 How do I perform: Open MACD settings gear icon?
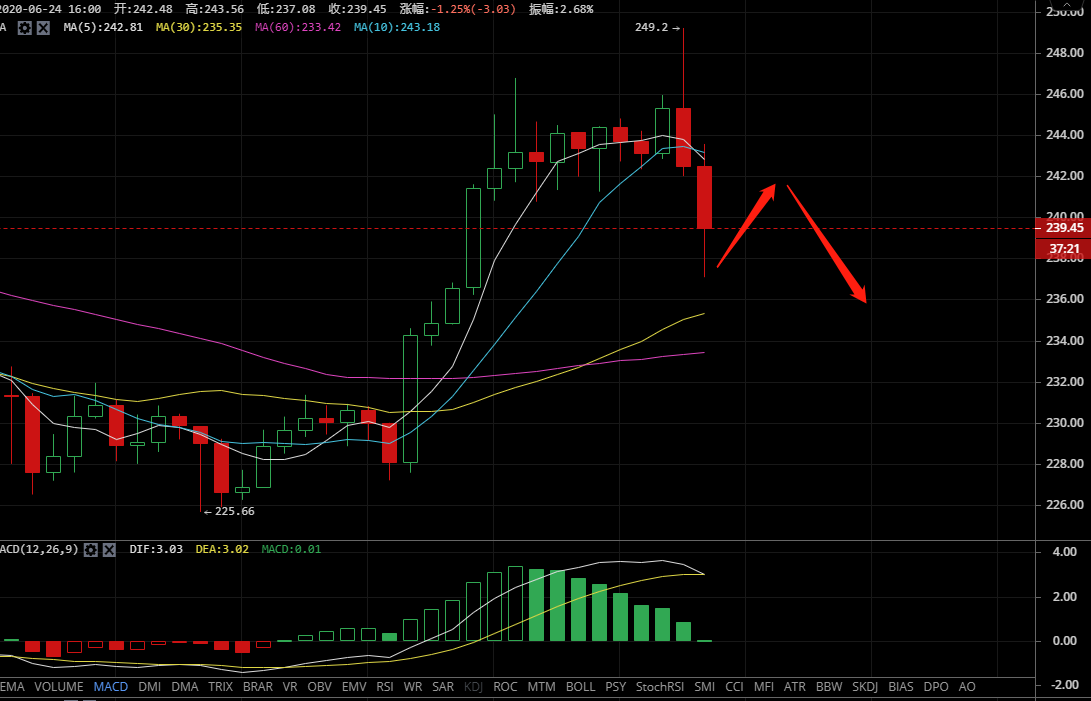[x=91, y=550]
